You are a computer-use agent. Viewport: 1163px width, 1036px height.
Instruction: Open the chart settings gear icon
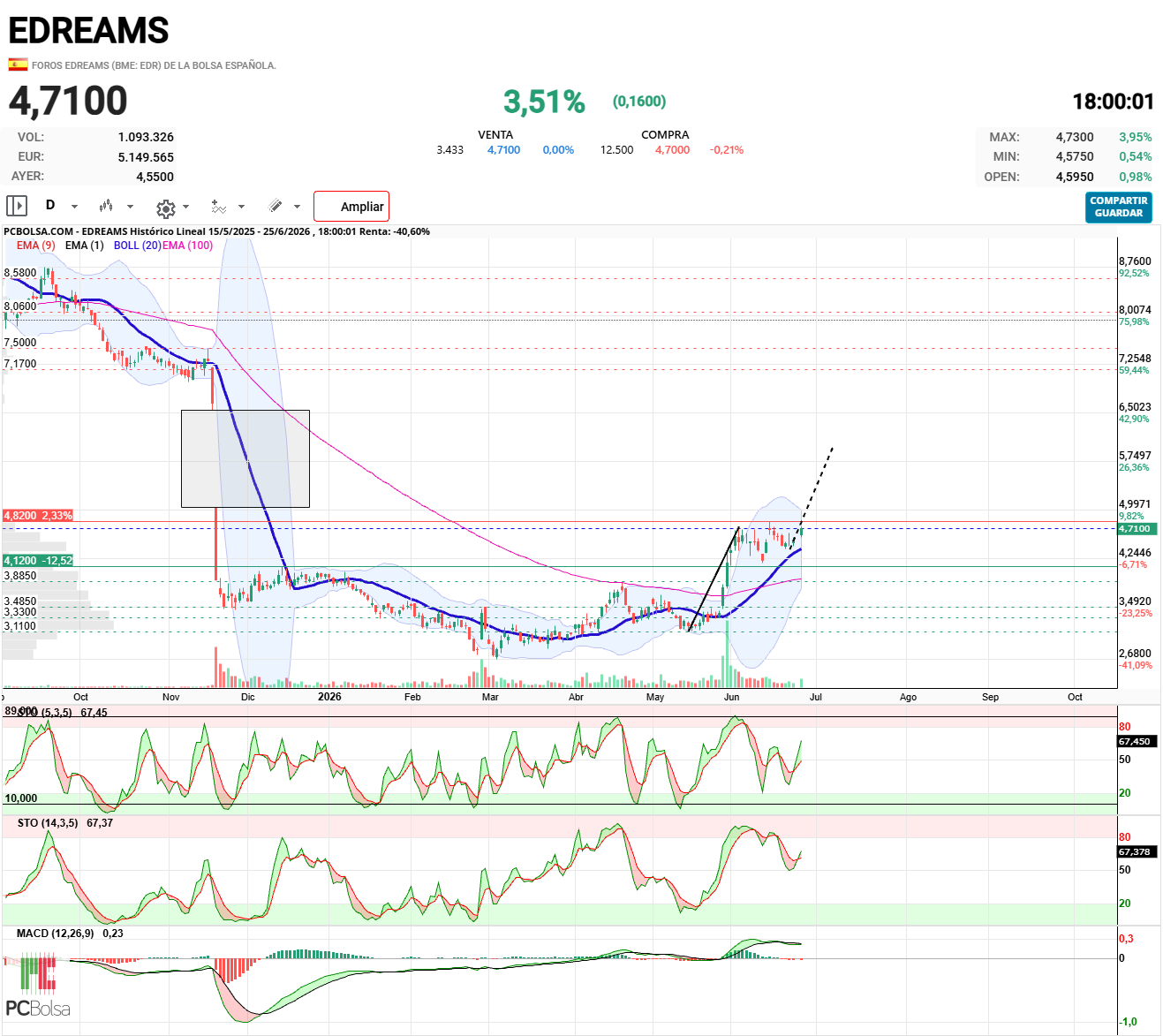tap(165, 208)
